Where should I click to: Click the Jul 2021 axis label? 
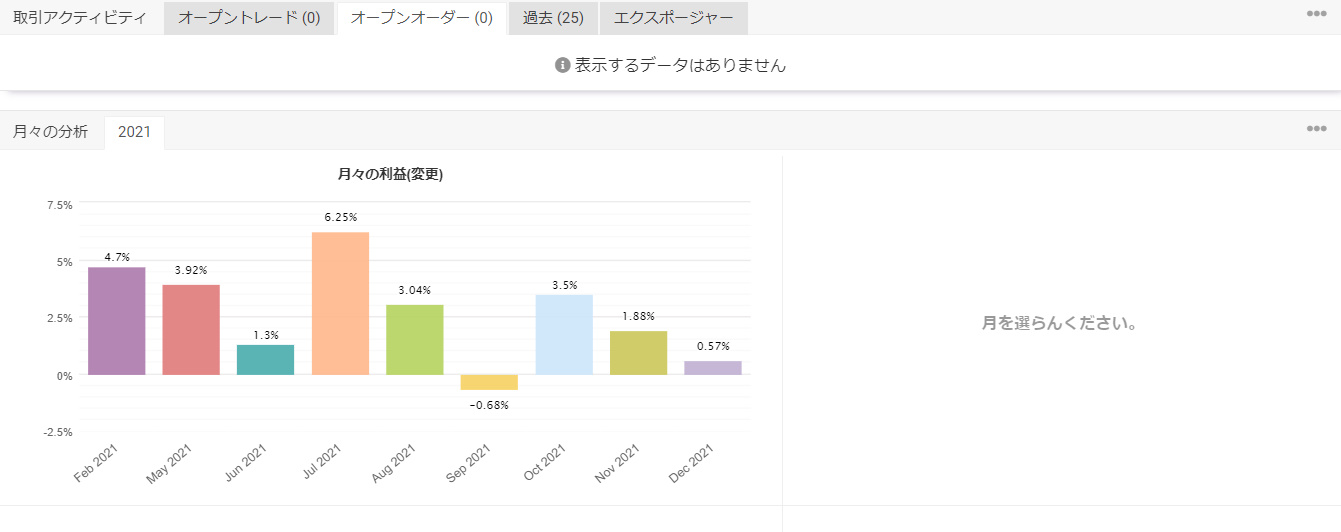pos(323,462)
